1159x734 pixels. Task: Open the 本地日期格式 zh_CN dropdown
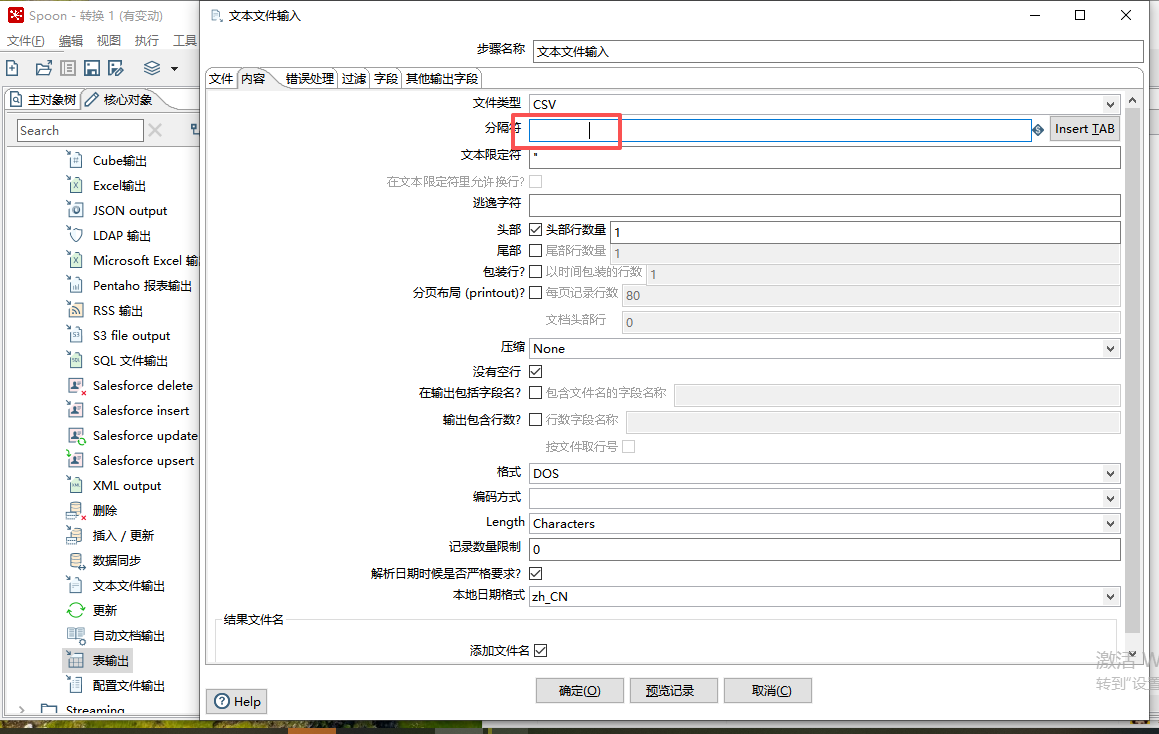824,597
